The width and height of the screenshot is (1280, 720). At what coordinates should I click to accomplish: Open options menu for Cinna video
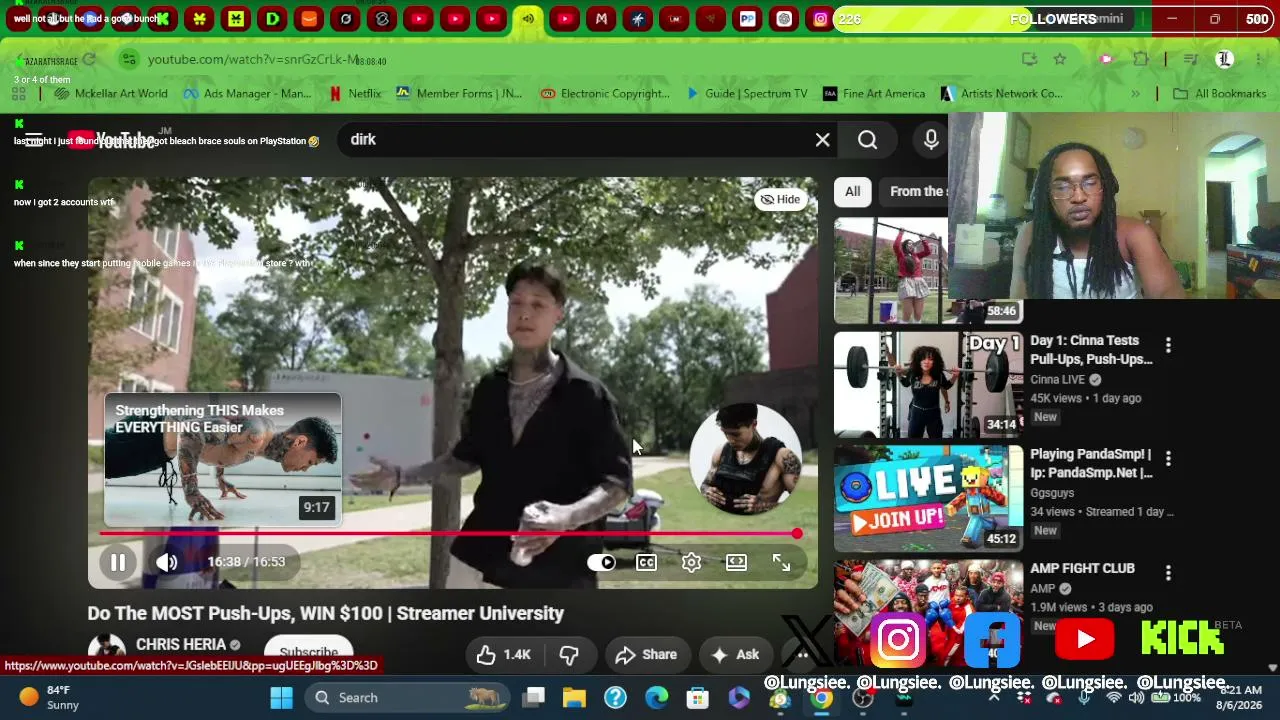[x=1168, y=345]
